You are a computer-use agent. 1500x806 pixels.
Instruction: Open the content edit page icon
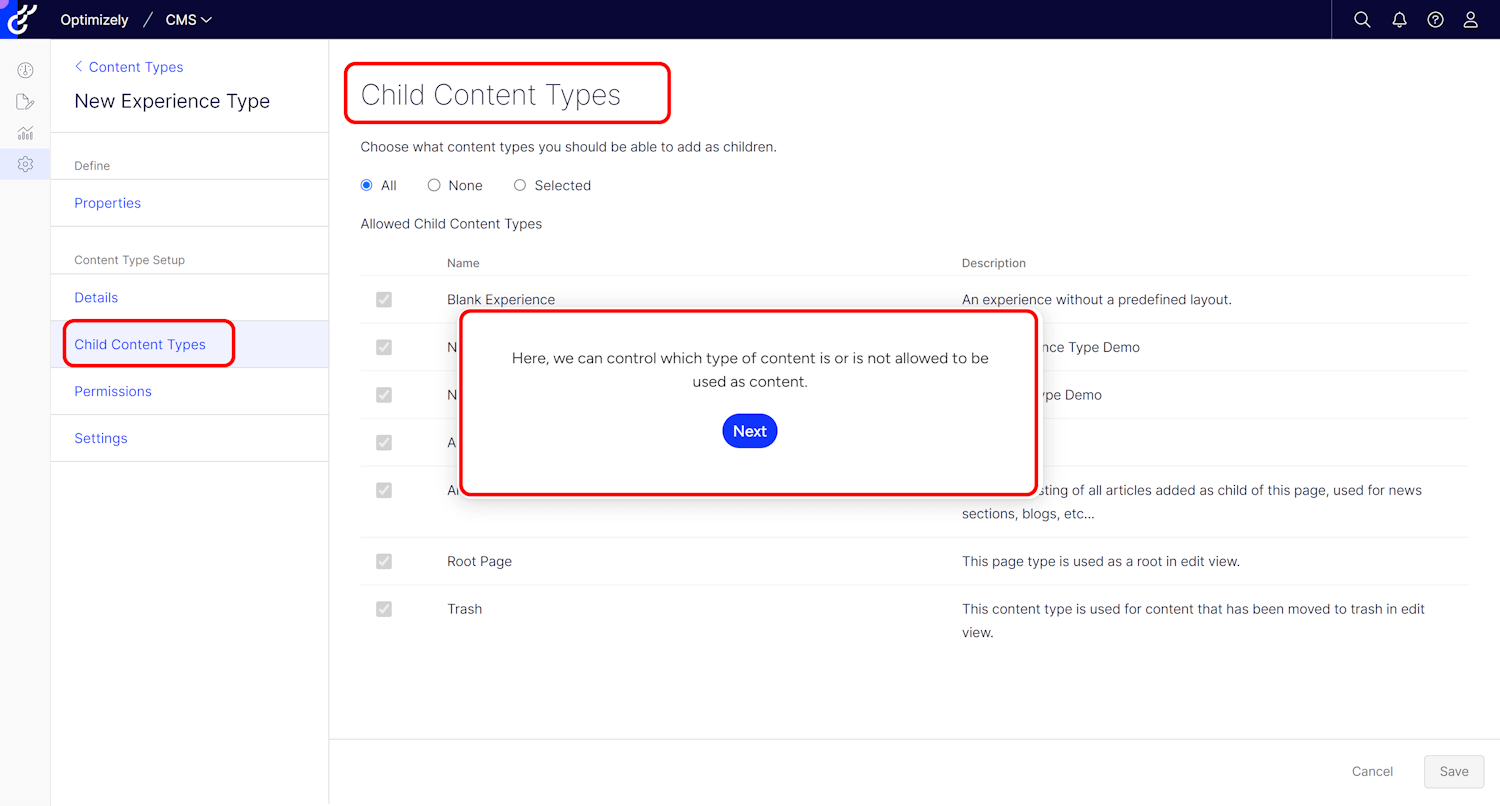[25, 102]
